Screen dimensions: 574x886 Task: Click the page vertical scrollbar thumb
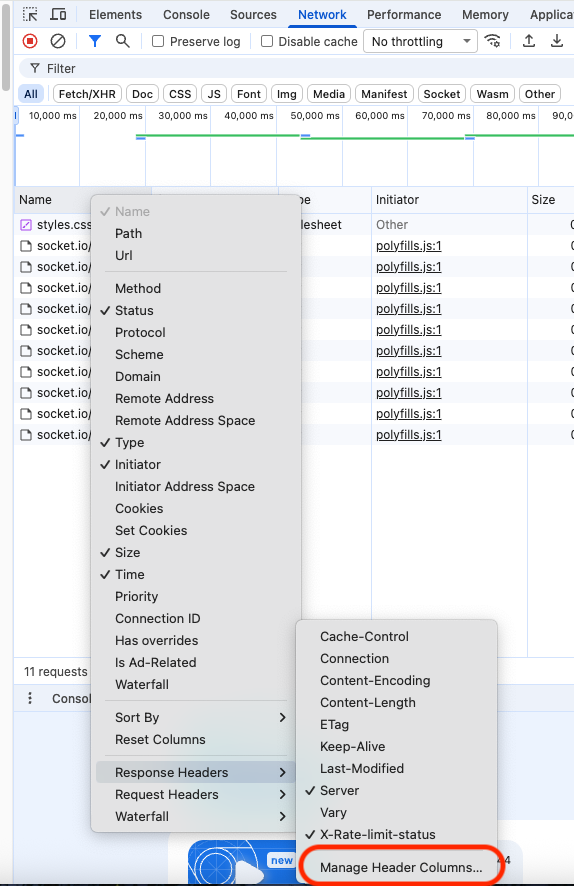coord(6,45)
